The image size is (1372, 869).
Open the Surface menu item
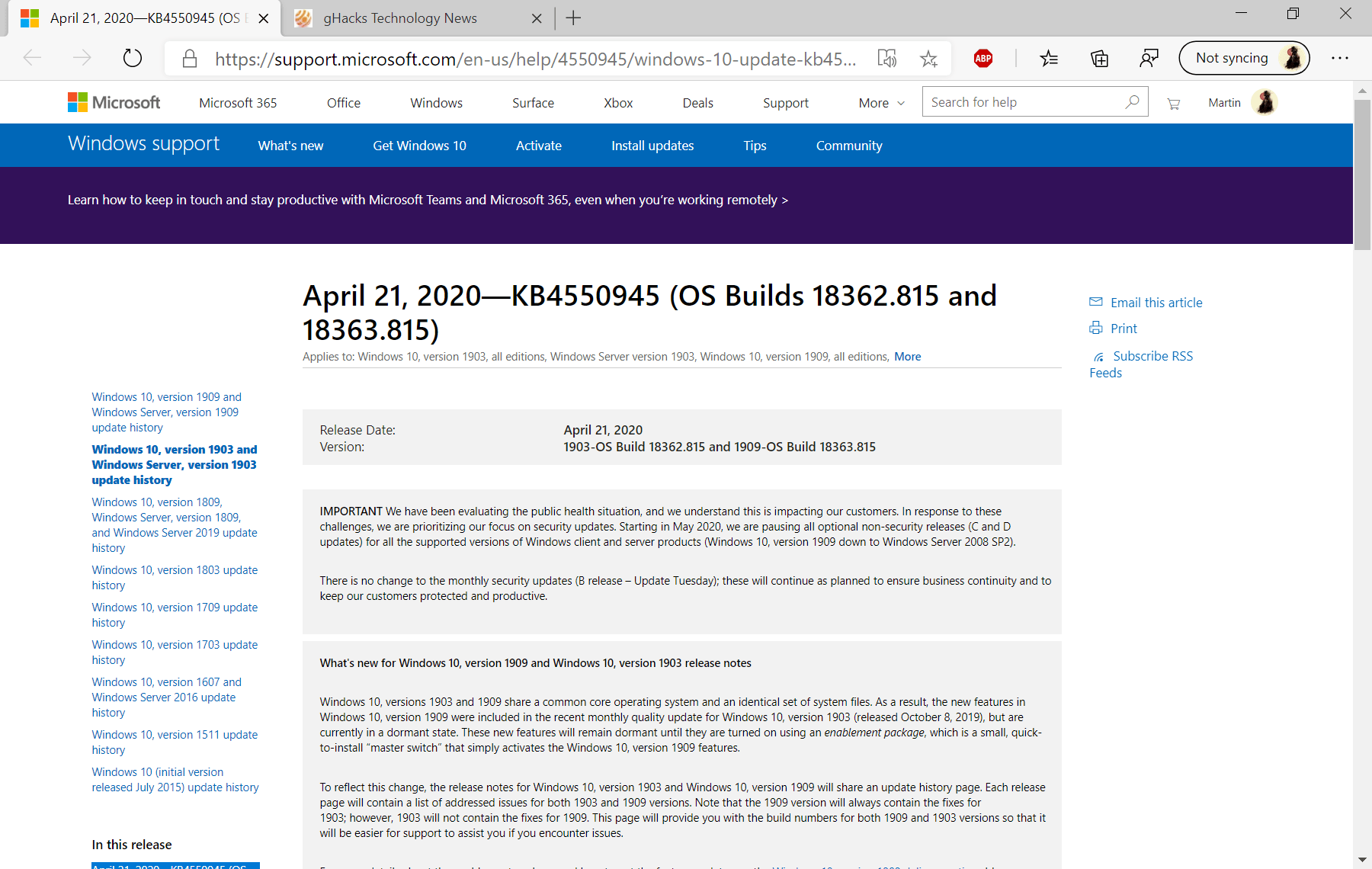[x=533, y=103]
